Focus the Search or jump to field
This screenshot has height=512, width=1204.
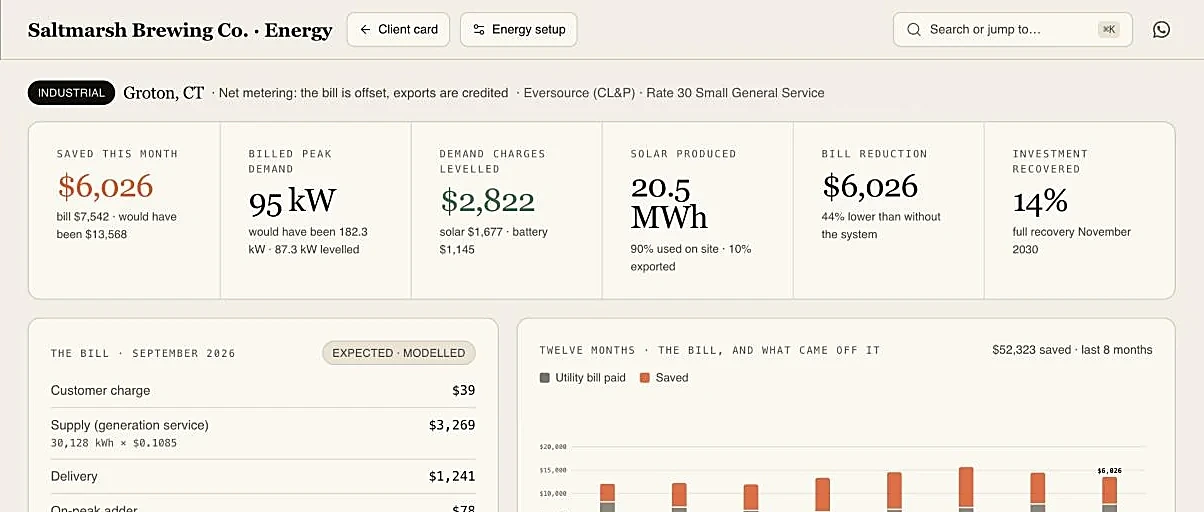(x=1012, y=30)
